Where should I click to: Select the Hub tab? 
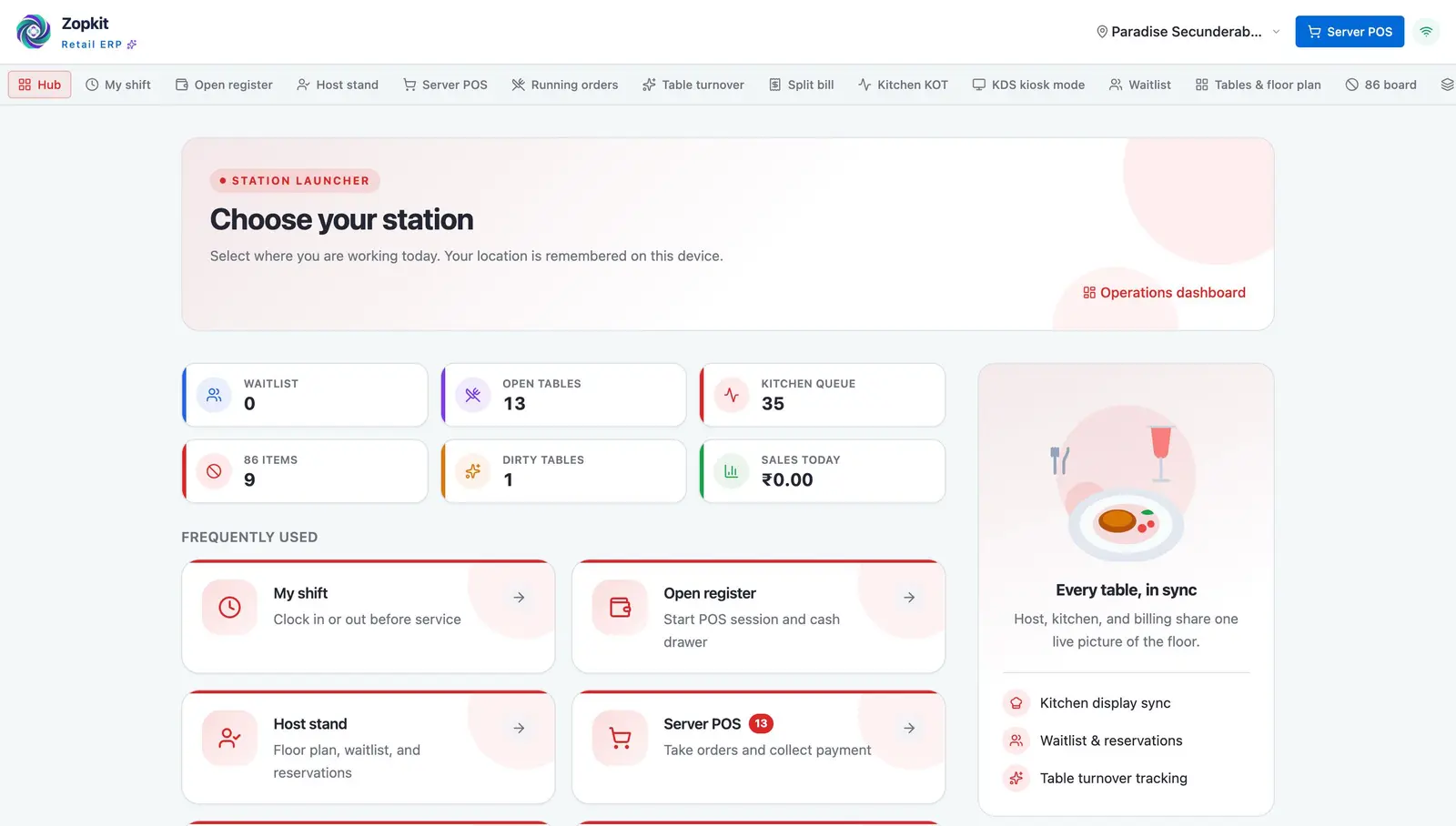pyautogui.click(x=40, y=85)
